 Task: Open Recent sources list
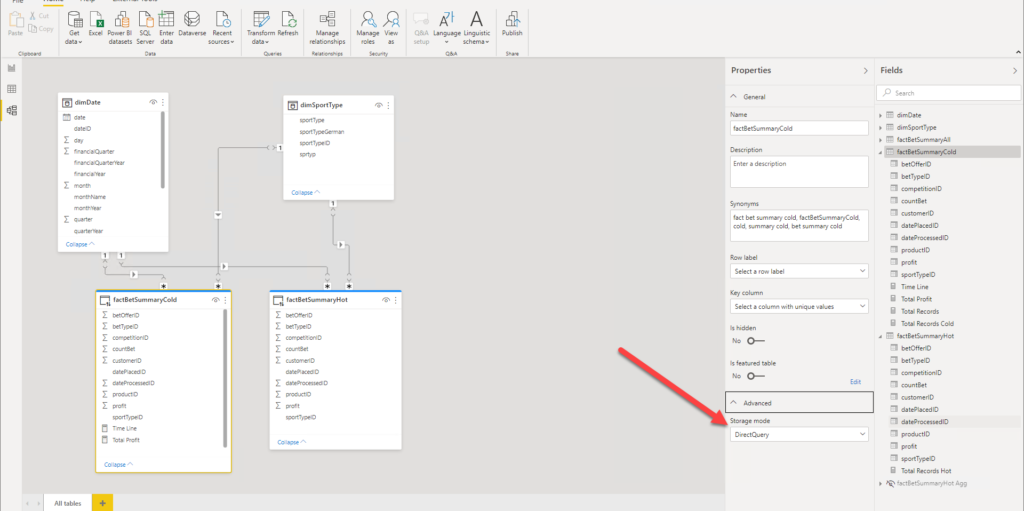coord(222,27)
